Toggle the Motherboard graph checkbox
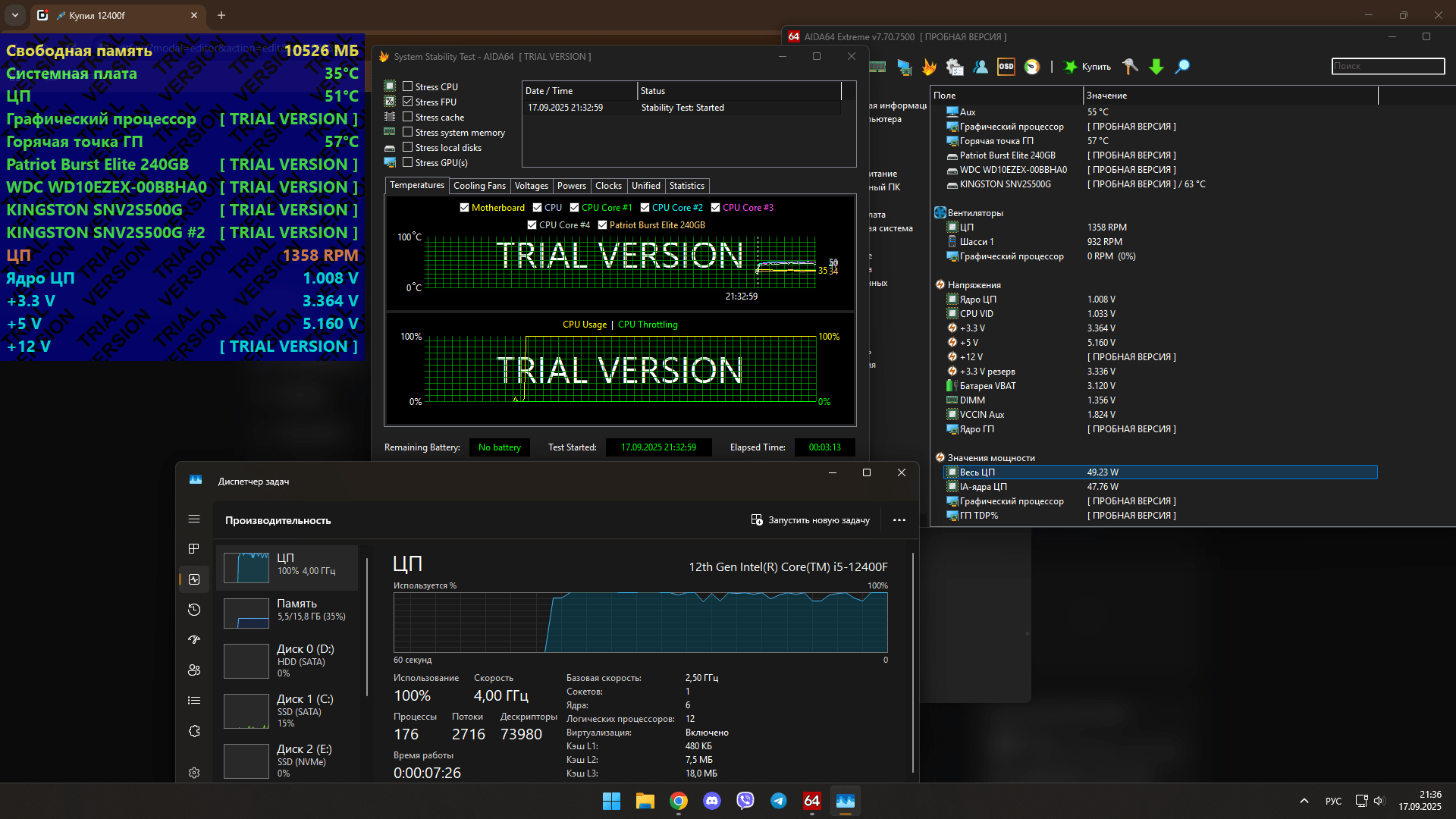The height and width of the screenshot is (819, 1456). pos(465,208)
